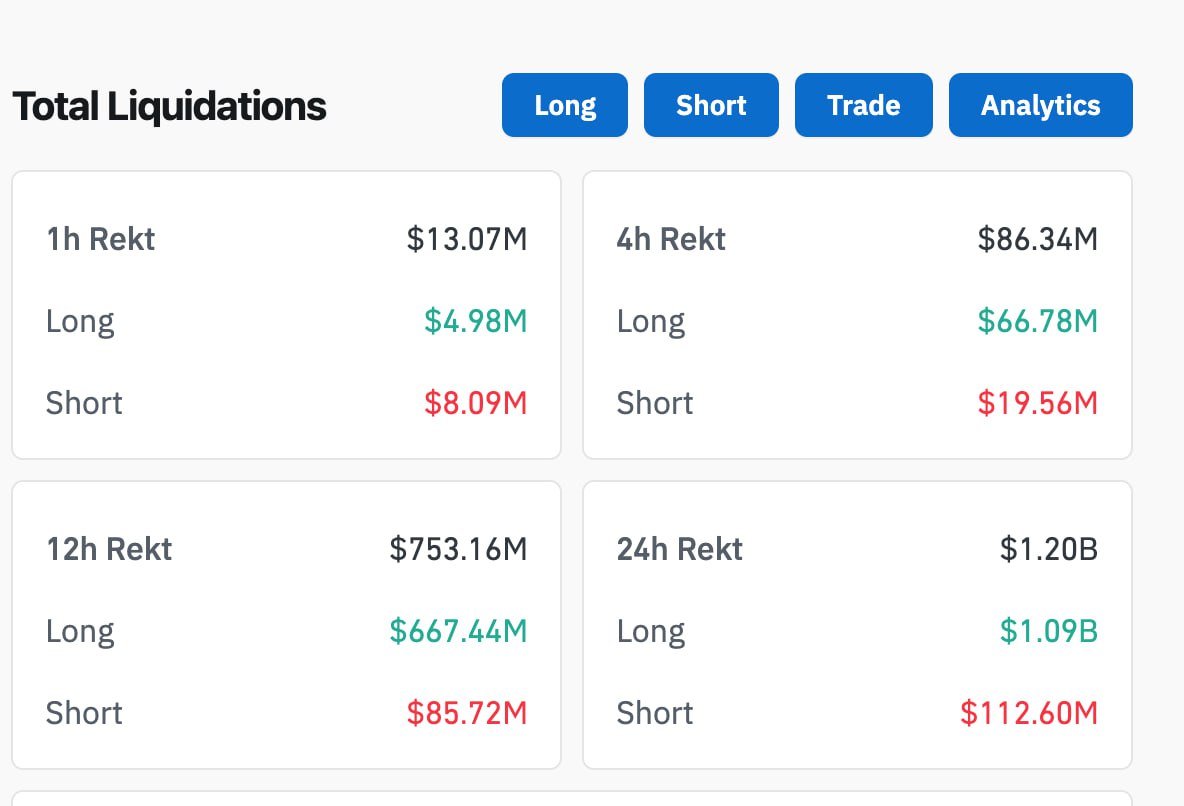Click the 24h short value $112.60M

pos(1029,712)
